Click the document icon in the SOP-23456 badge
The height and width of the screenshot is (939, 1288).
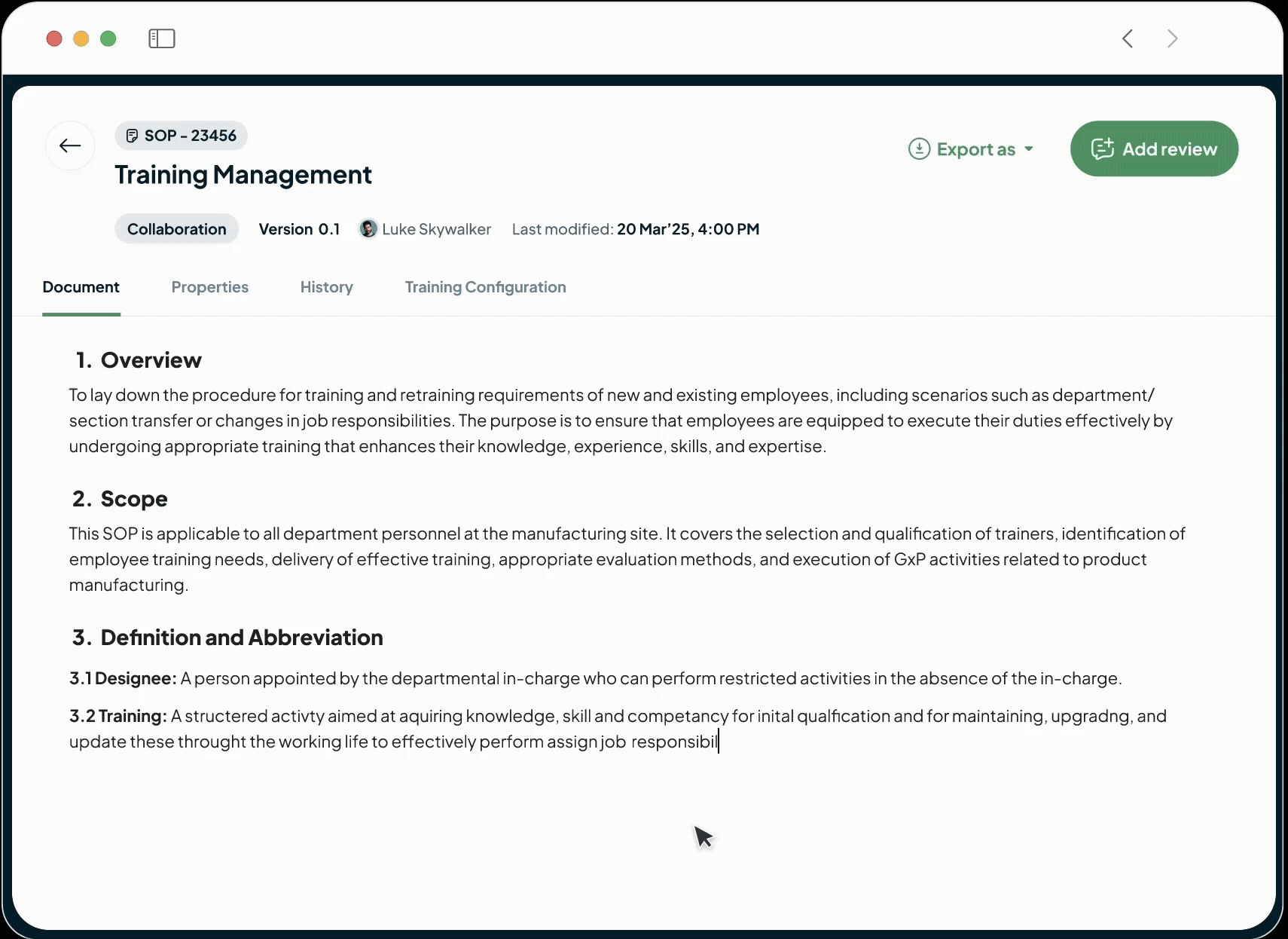tap(134, 136)
